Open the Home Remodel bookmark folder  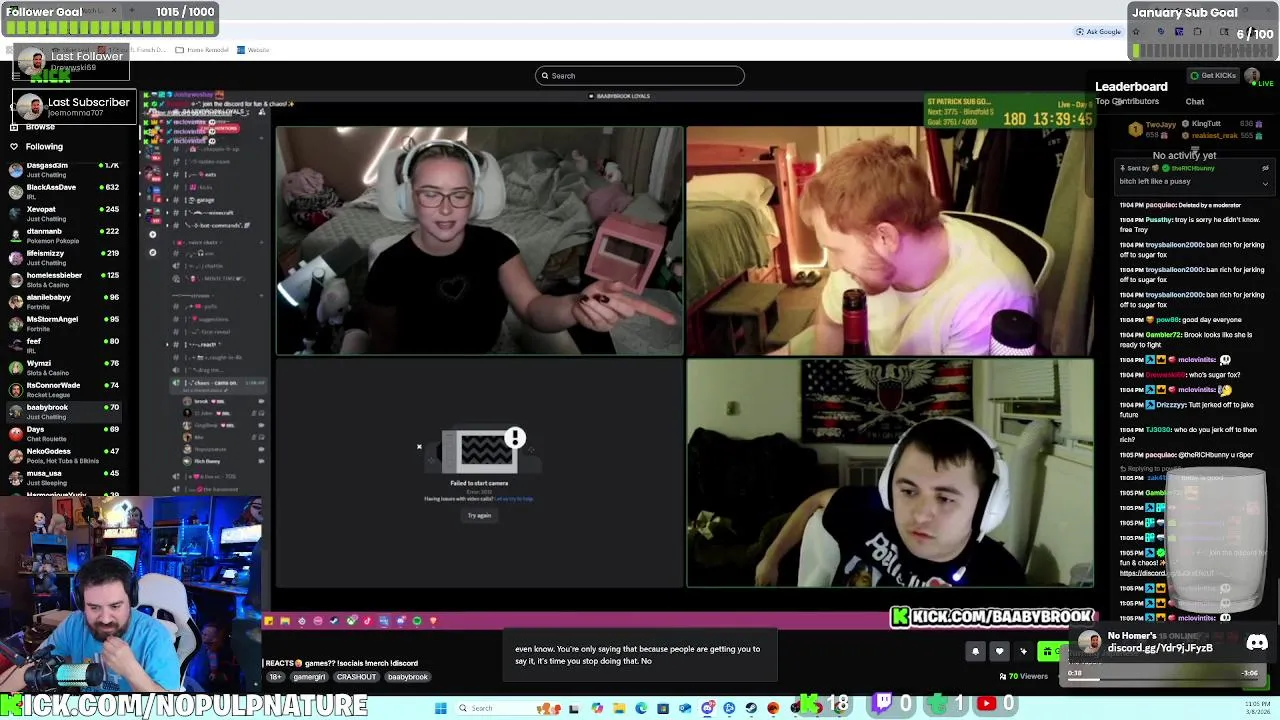click(202, 50)
